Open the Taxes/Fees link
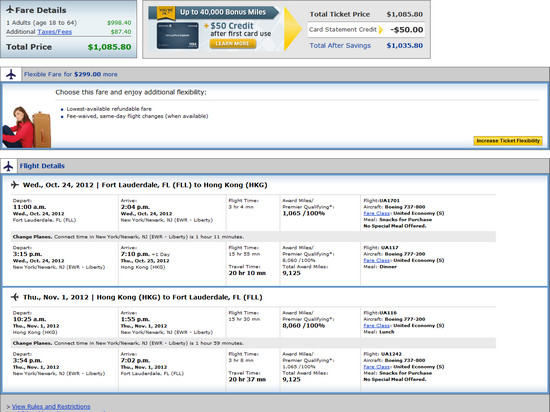550x412 pixels. (55, 32)
